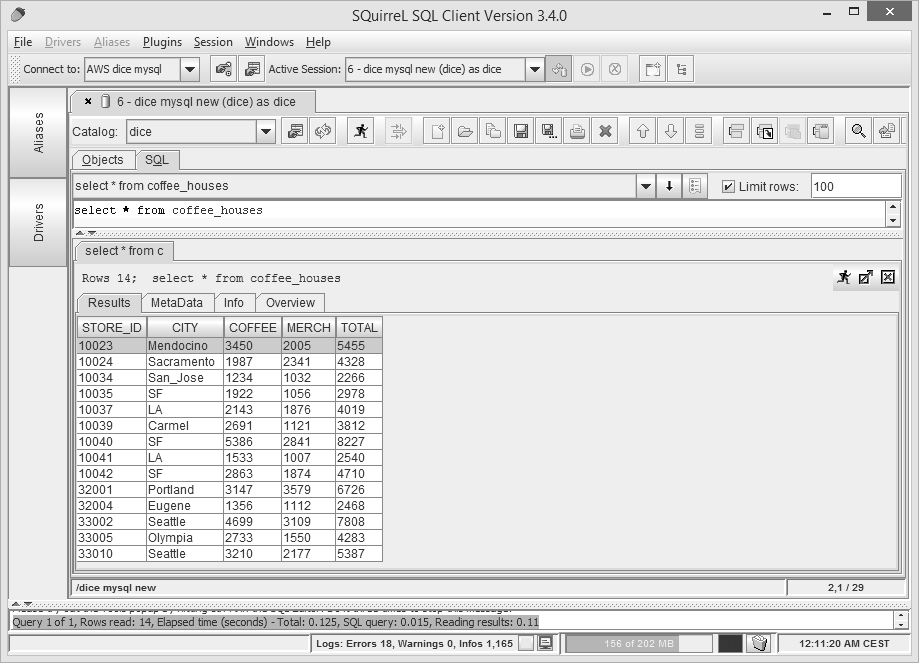
Task: Click the print file icon
Action: tap(577, 131)
